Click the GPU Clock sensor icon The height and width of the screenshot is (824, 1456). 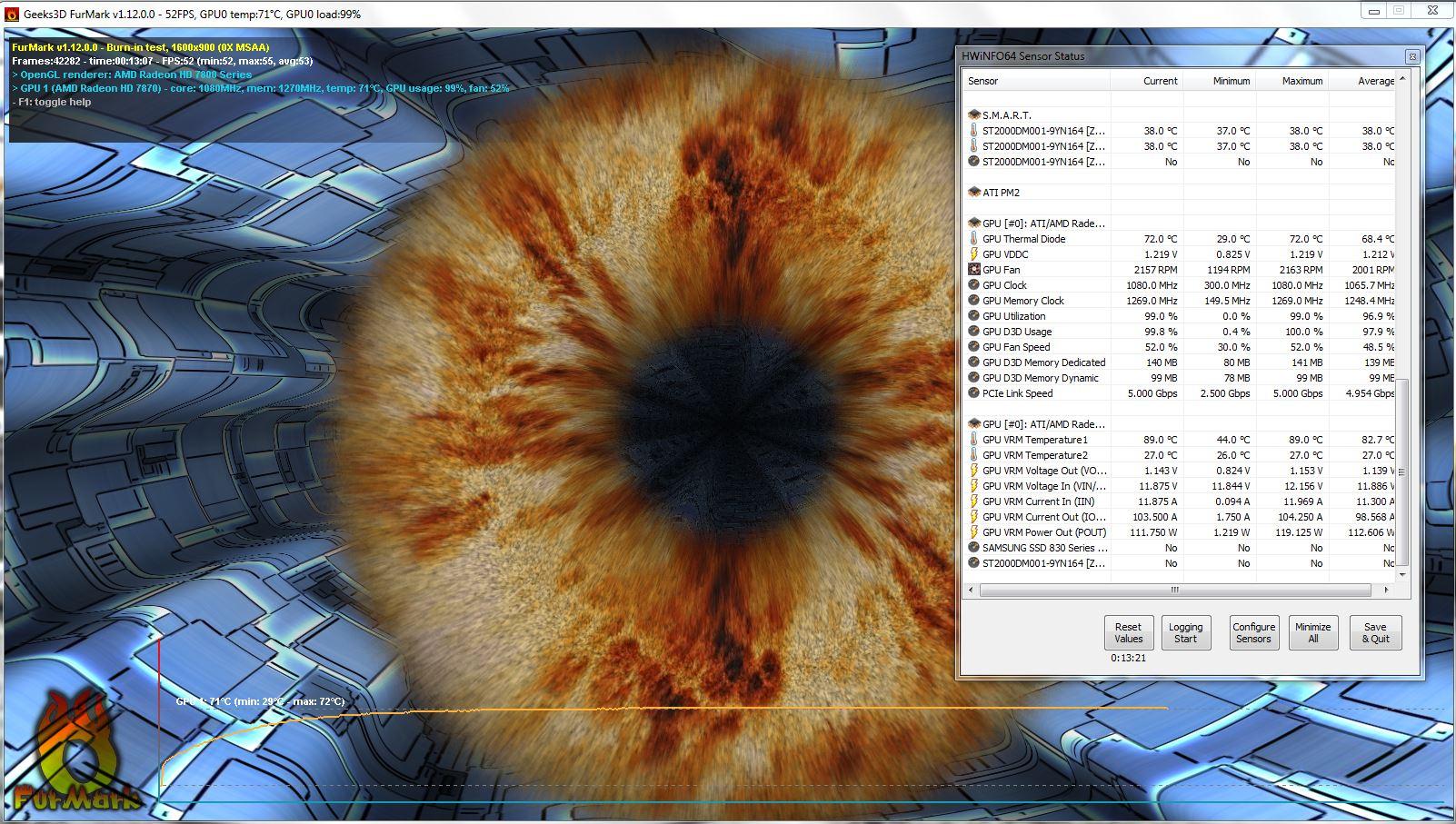[x=974, y=285]
